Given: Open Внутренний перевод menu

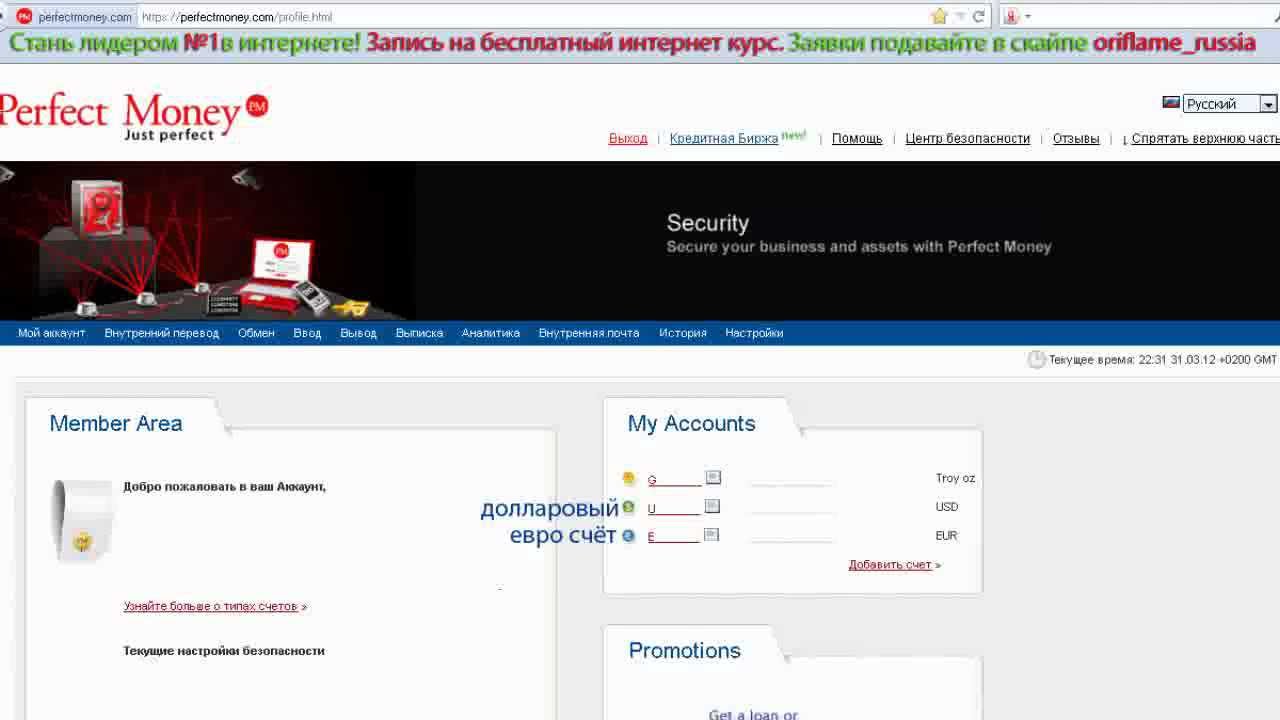Looking at the screenshot, I should tap(161, 333).
